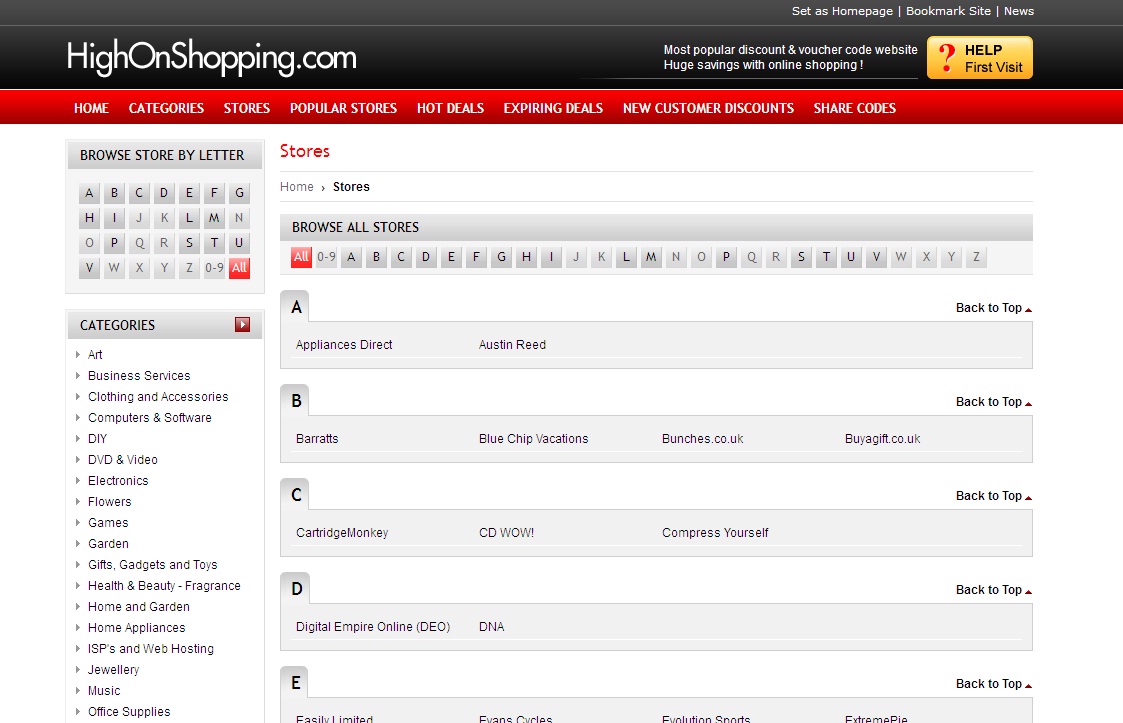Select letter A in Browse Store By Letter
Screen dimensions: 1123x723
tap(89, 193)
